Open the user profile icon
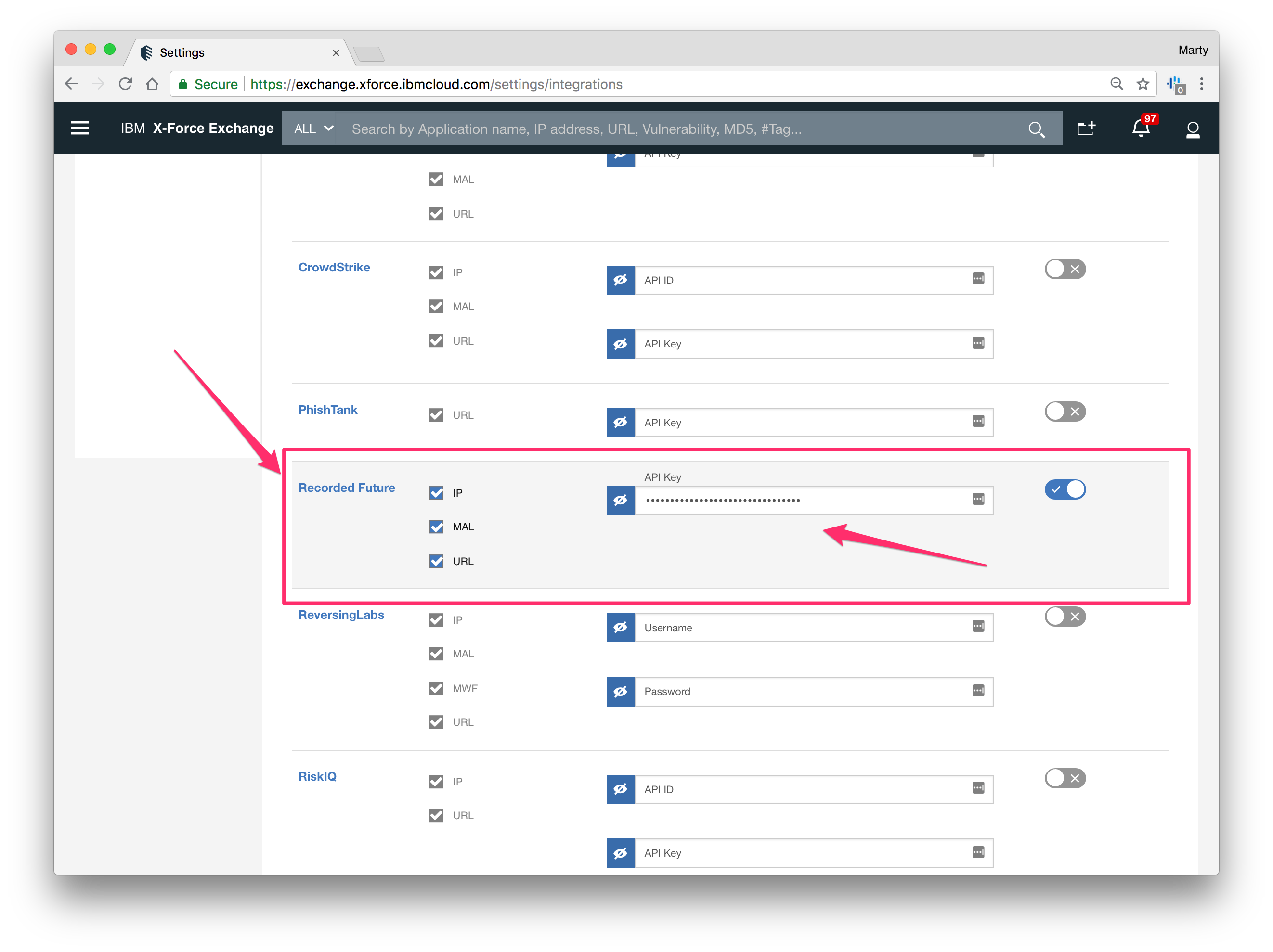 click(1193, 129)
